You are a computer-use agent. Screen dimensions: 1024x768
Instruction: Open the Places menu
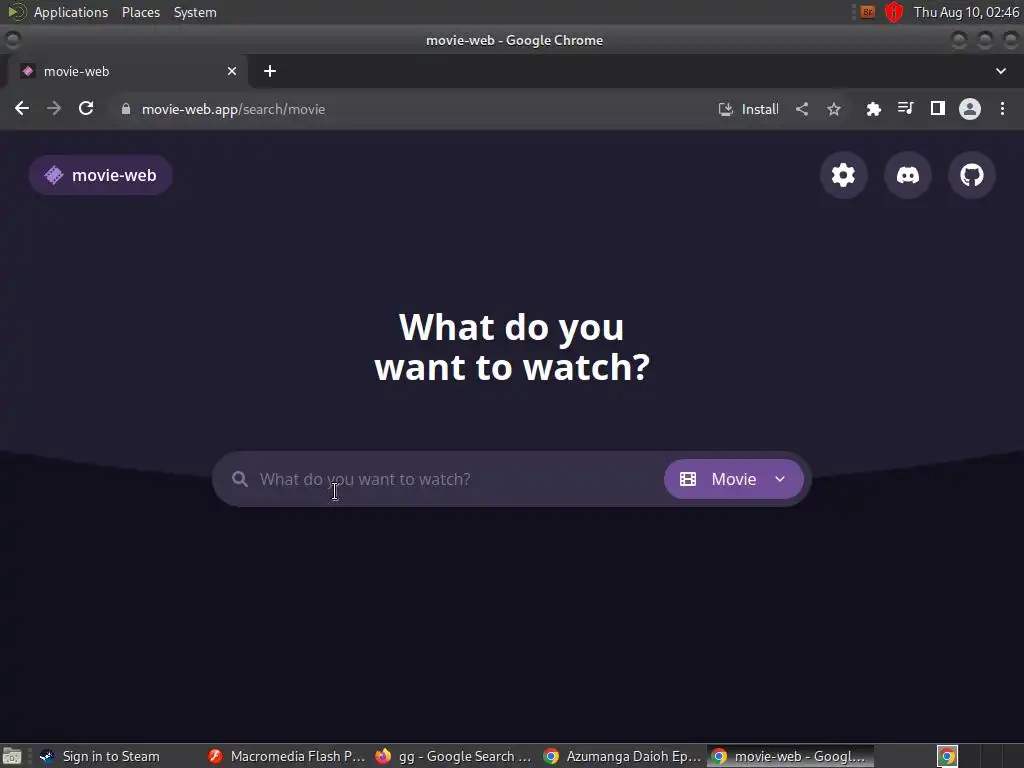140,12
